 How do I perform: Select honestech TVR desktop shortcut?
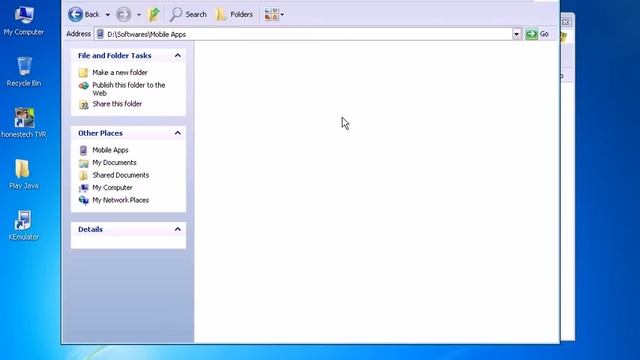click(24, 123)
